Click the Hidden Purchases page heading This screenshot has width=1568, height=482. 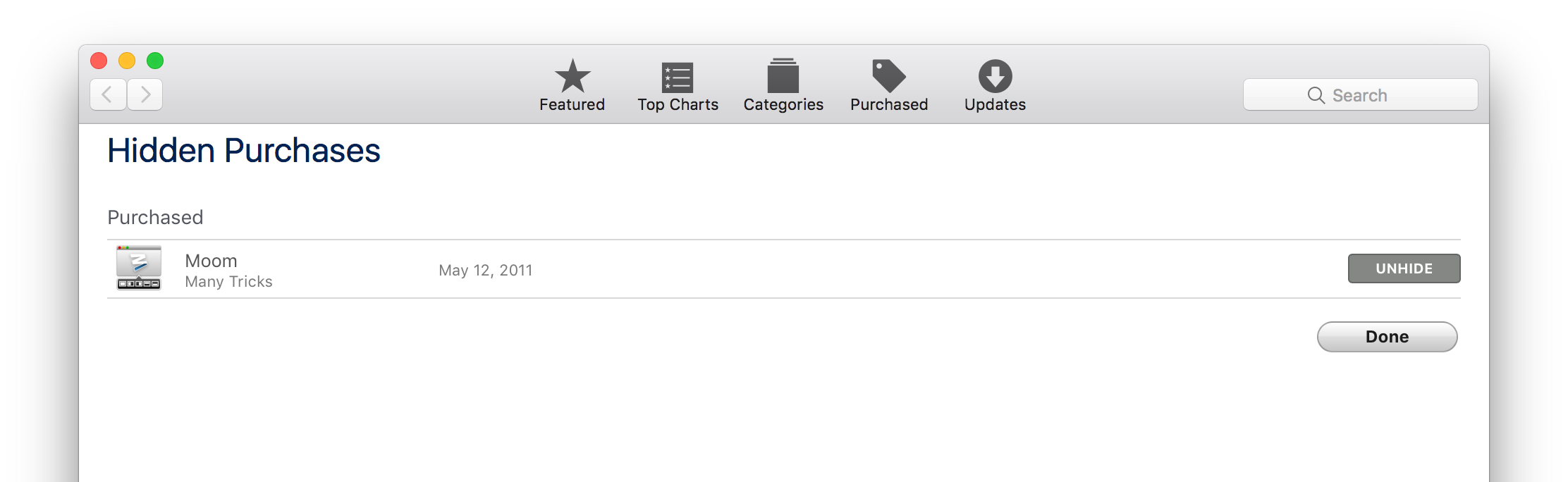[x=243, y=151]
